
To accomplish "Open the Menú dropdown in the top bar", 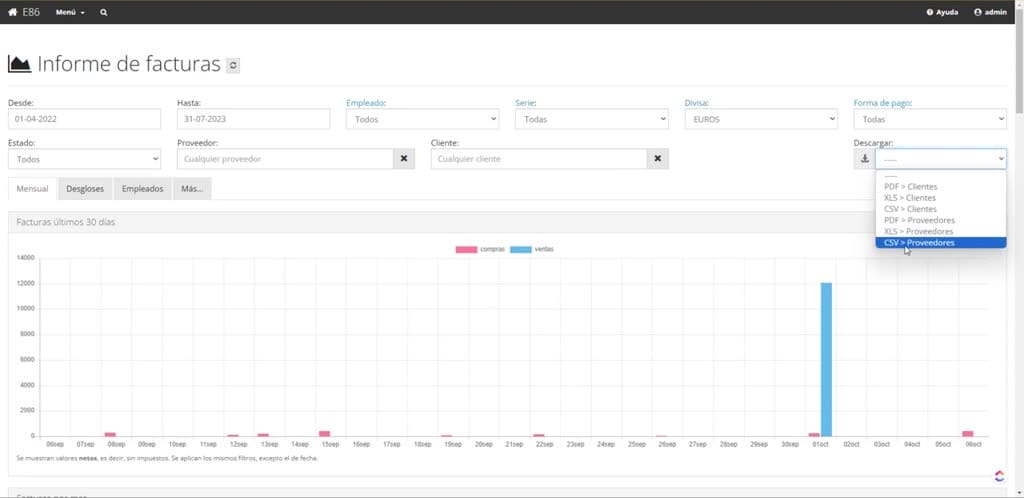I will pyautogui.click(x=70, y=12).
